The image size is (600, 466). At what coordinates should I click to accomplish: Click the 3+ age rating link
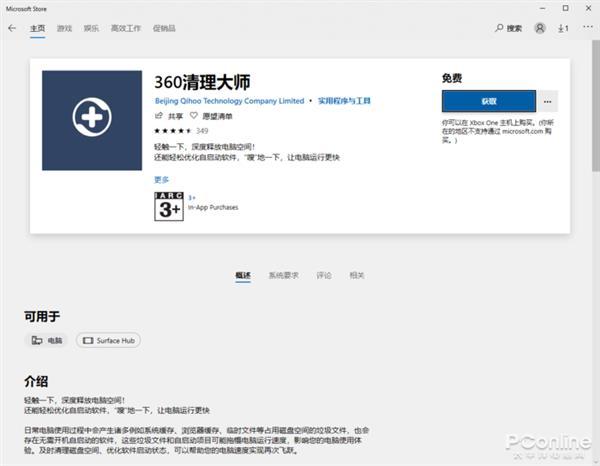click(x=192, y=198)
